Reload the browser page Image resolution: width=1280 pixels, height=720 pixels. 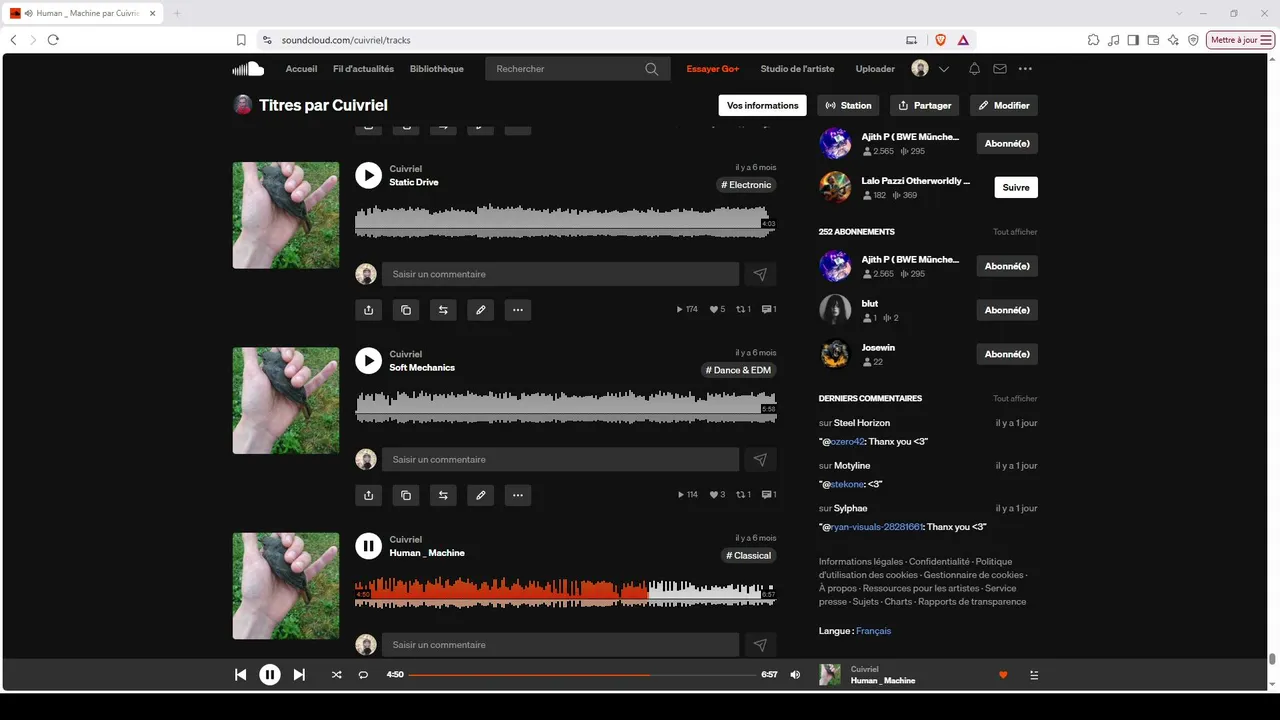[x=53, y=40]
